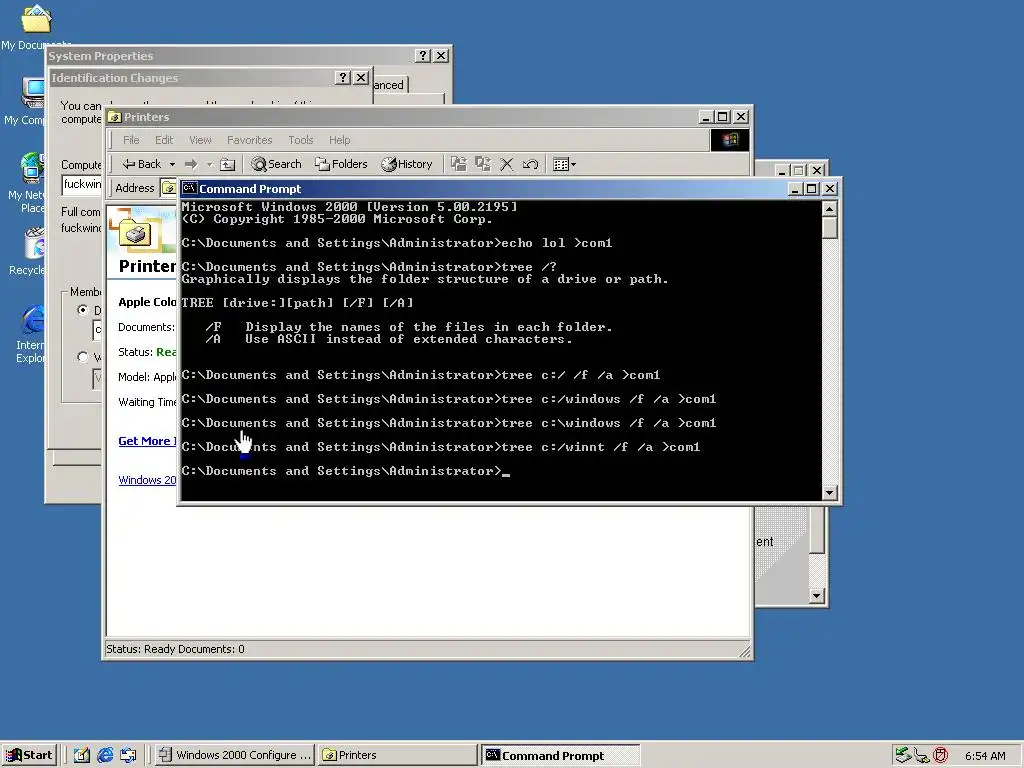Click the Printers window title bar icon

tap(115, 117)
